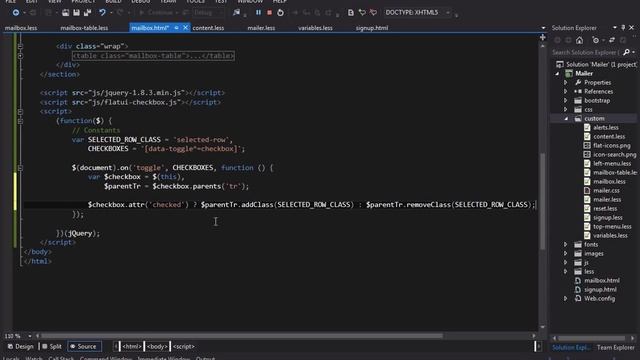Switch to Solution Explorer bottom tab

pos(571,348)
